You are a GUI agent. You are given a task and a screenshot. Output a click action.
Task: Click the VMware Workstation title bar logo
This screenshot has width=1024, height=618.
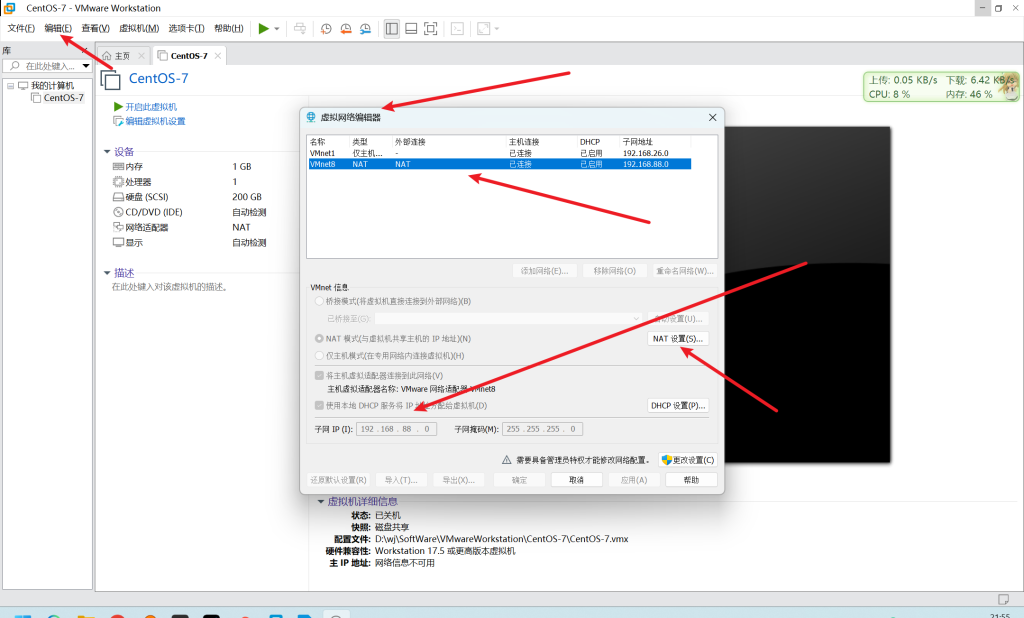pyautogui.click(x=9, y=8)
